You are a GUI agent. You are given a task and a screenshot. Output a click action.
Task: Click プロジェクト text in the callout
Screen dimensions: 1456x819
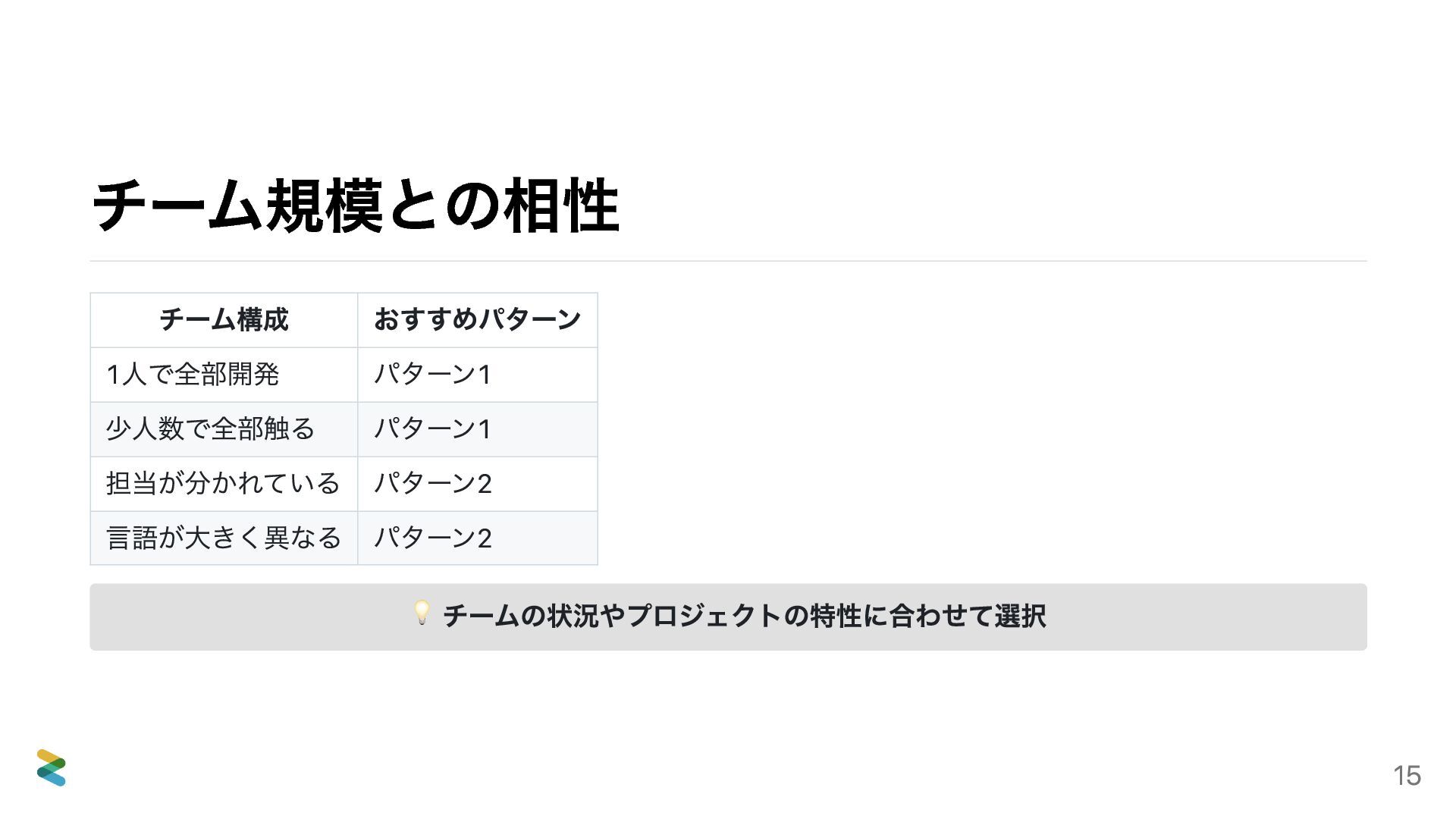[x=704, y=616]
